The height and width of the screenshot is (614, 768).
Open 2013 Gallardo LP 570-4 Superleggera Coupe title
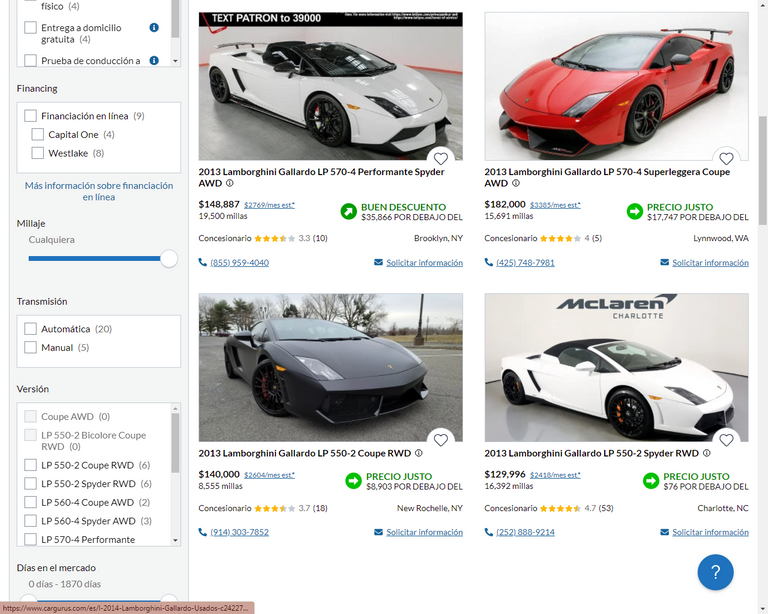coord(607,177)
